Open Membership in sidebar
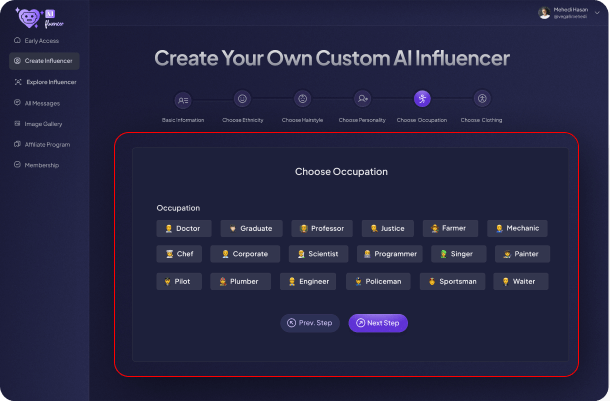Viewport: 610px width, 401px height. (37, 165)
